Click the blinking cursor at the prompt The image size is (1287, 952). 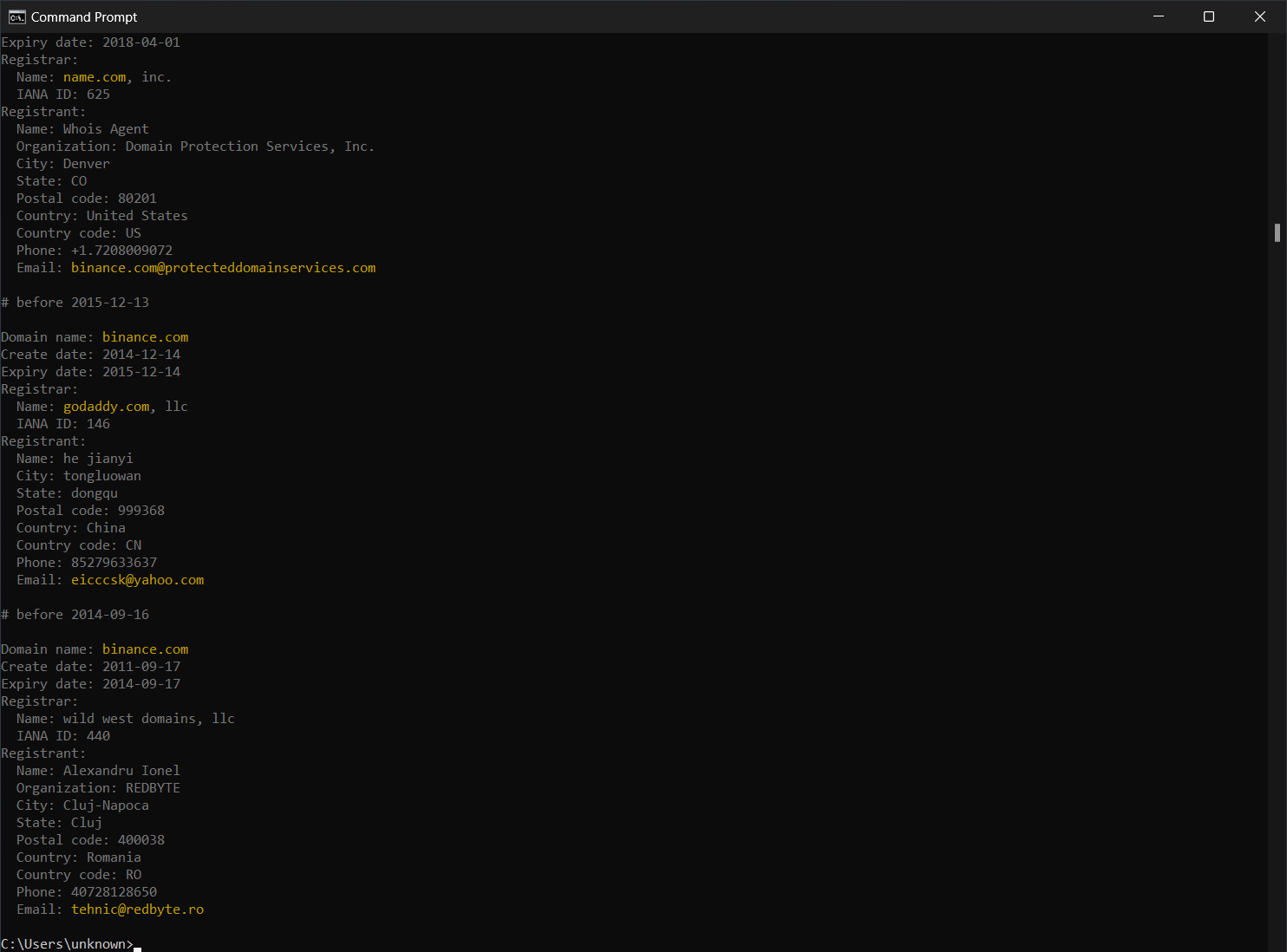pyautogui.click(x=139, y=946)
